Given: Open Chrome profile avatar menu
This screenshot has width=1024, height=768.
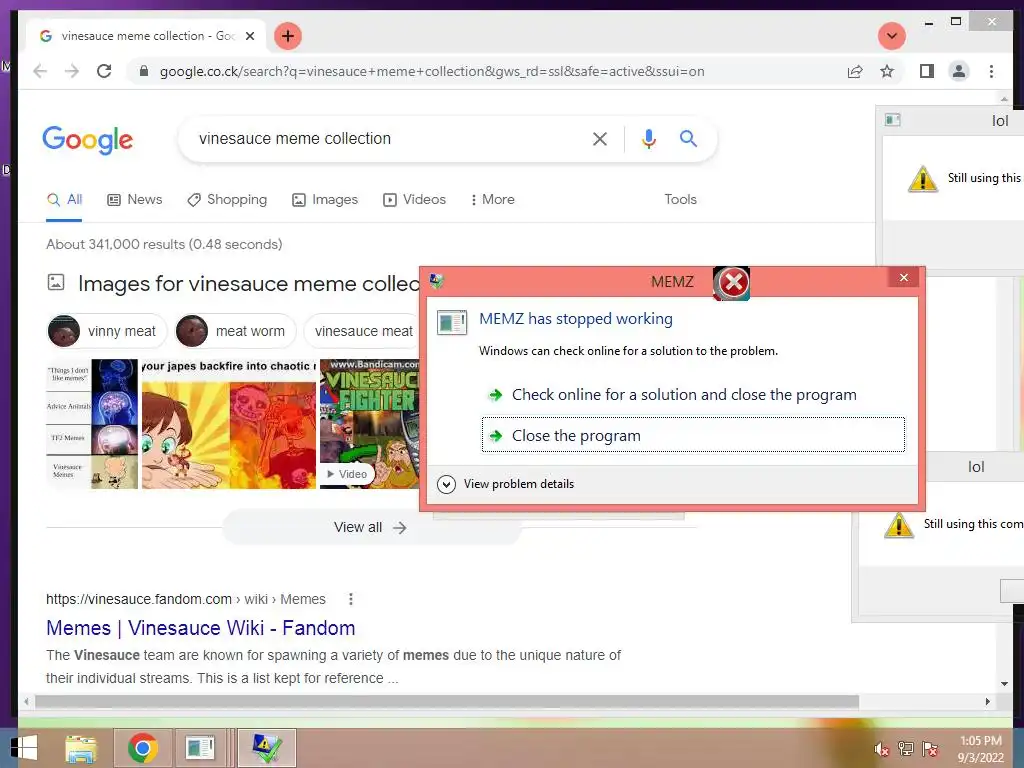Looking at the screenshot, I should [x=959, y=71].
